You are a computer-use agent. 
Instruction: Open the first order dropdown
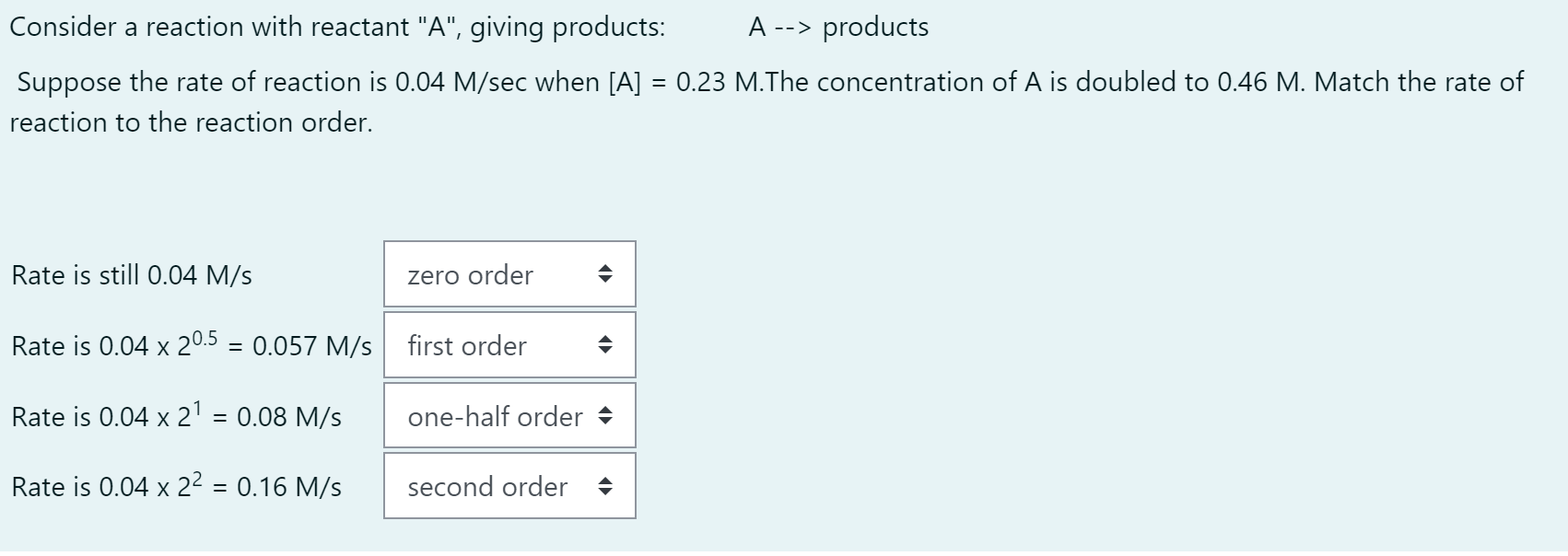509,345
